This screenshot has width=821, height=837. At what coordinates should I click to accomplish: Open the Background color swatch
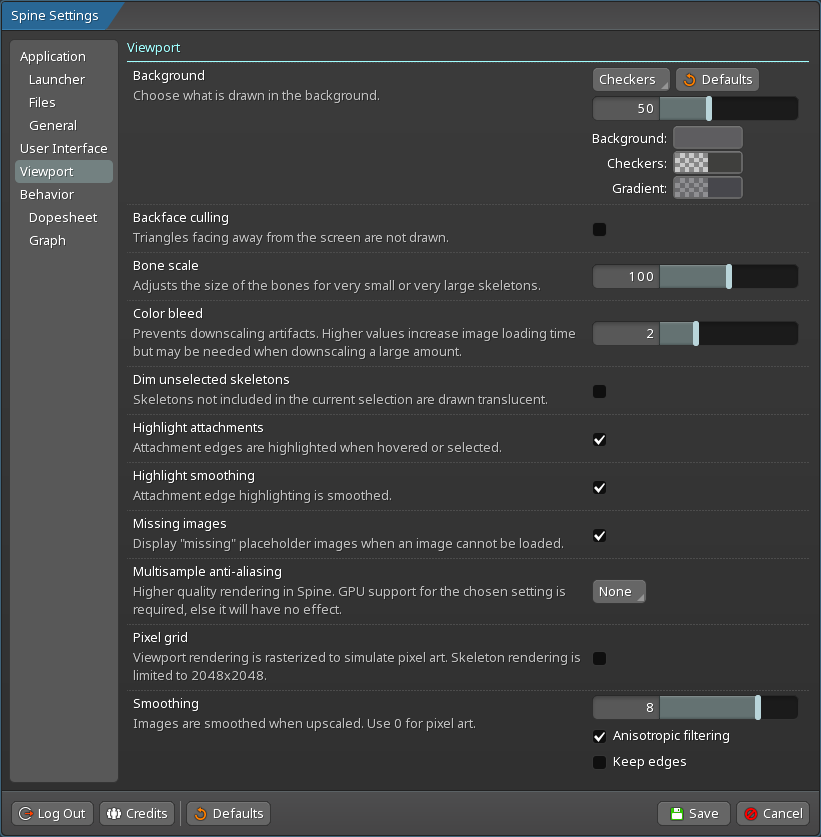708,138
